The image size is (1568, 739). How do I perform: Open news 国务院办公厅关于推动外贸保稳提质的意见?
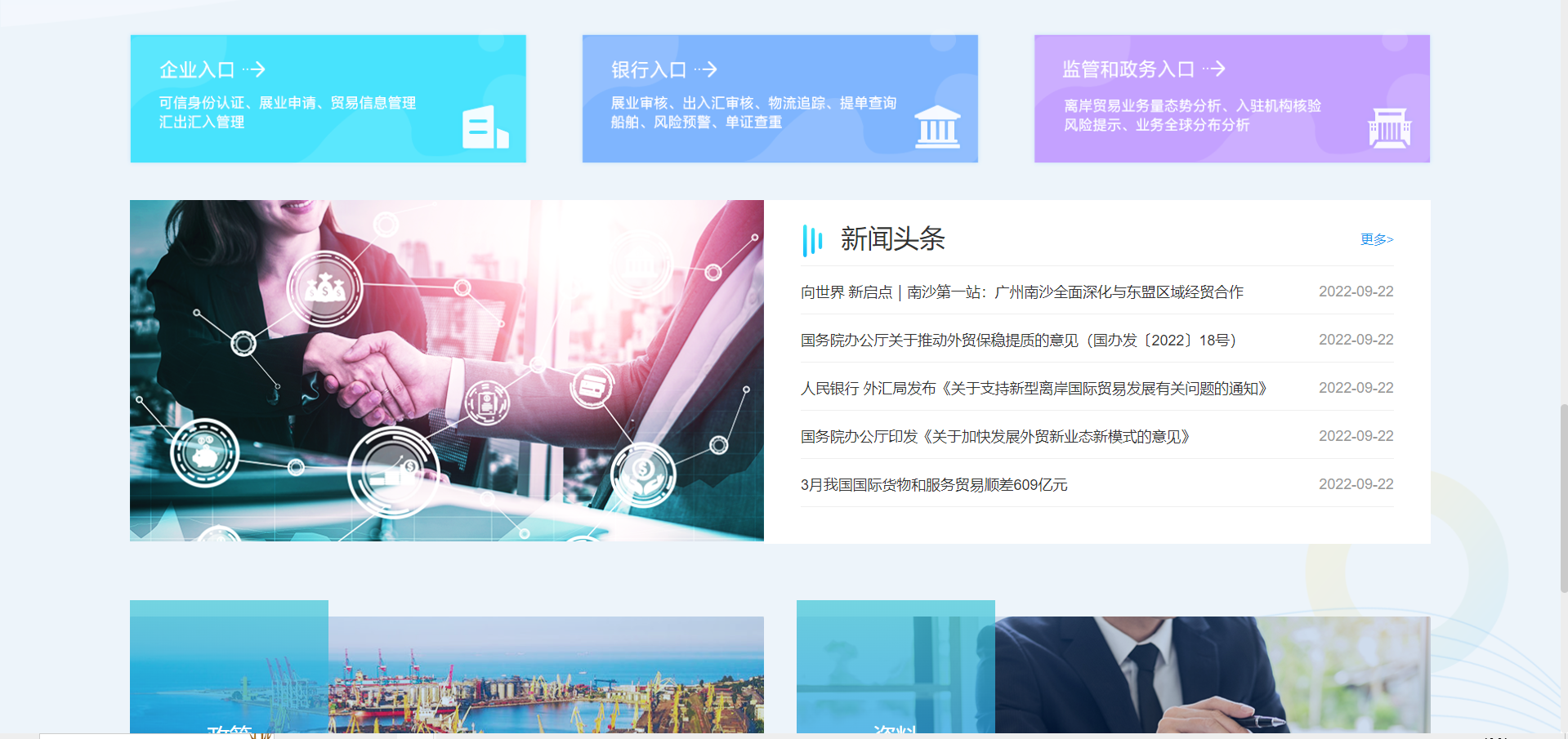[1020, 340]
